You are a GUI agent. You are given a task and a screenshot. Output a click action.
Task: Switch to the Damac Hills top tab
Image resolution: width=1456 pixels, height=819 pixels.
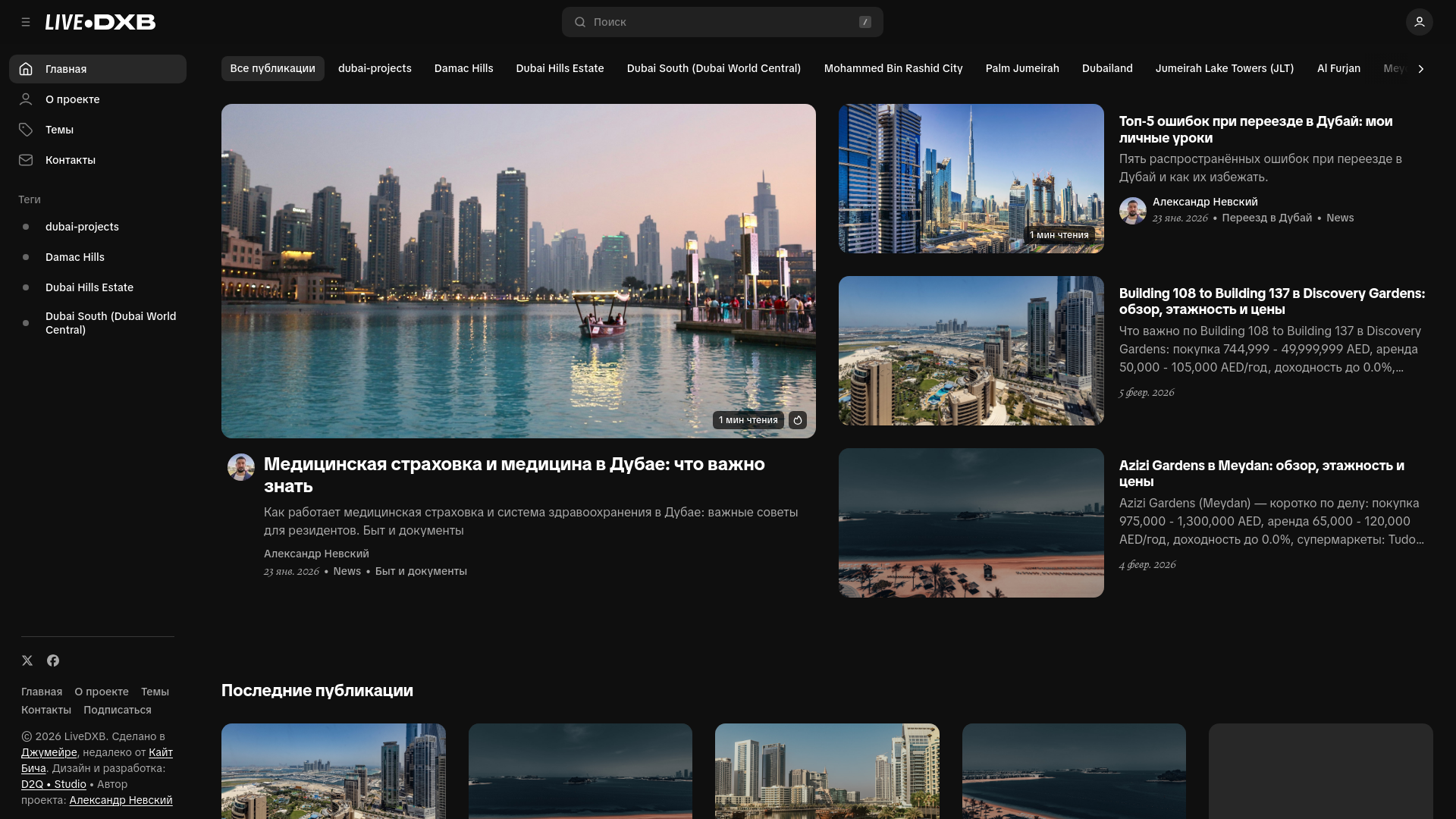click(x=464, y=68)
